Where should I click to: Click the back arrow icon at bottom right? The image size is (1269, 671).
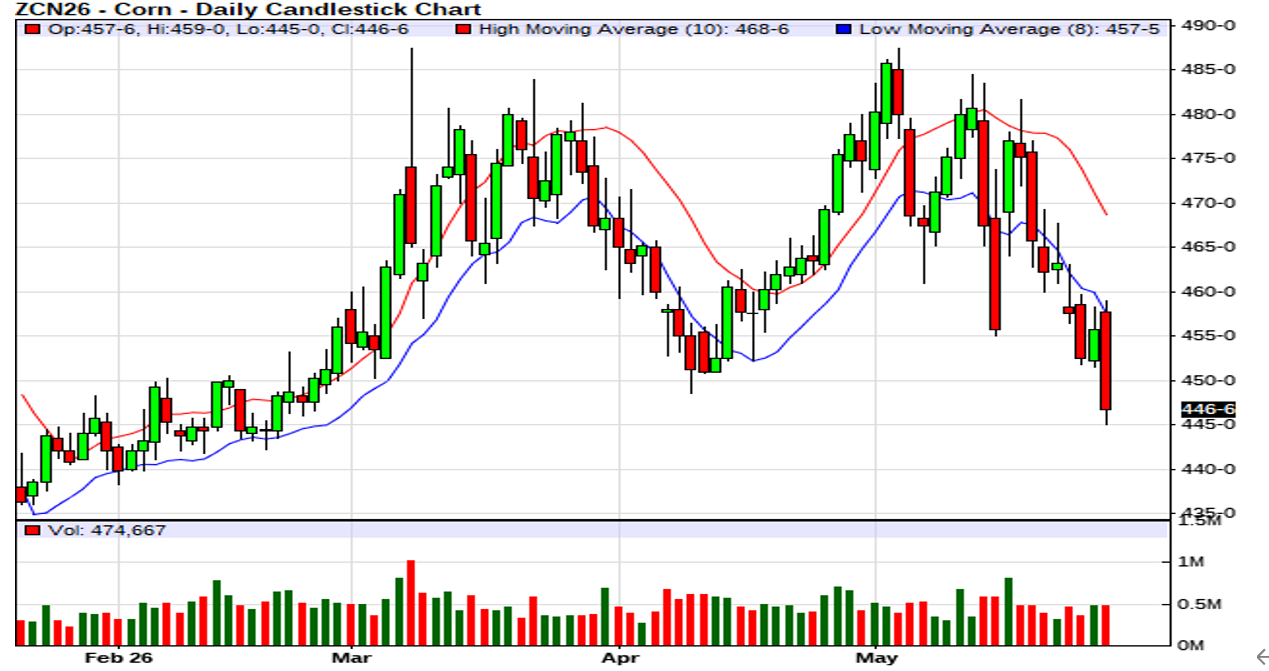click(1261, 656)
